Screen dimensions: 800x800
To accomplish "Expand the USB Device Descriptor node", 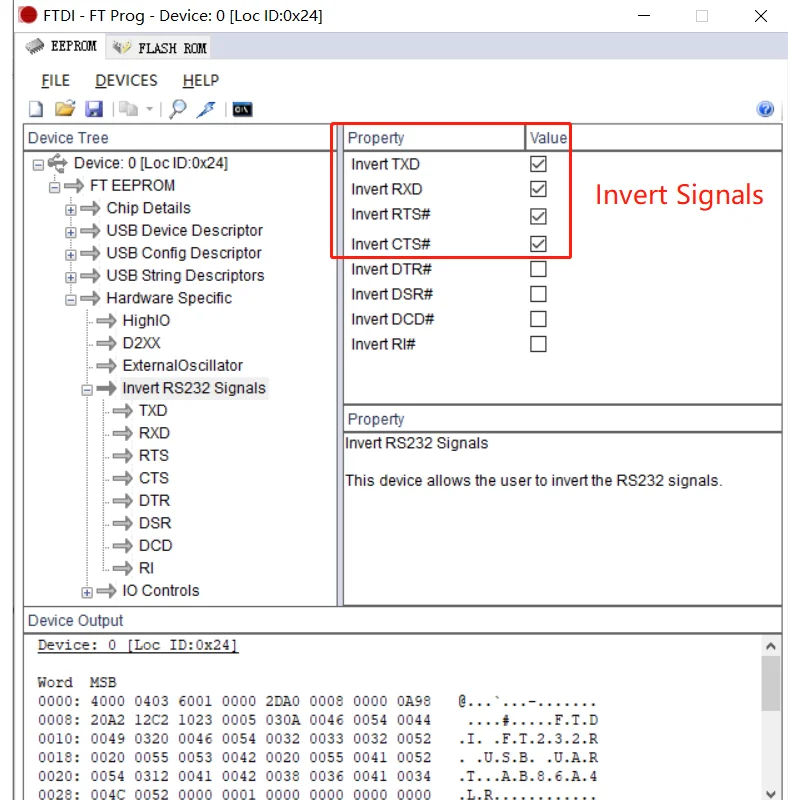I will click(x=71, y=232).
